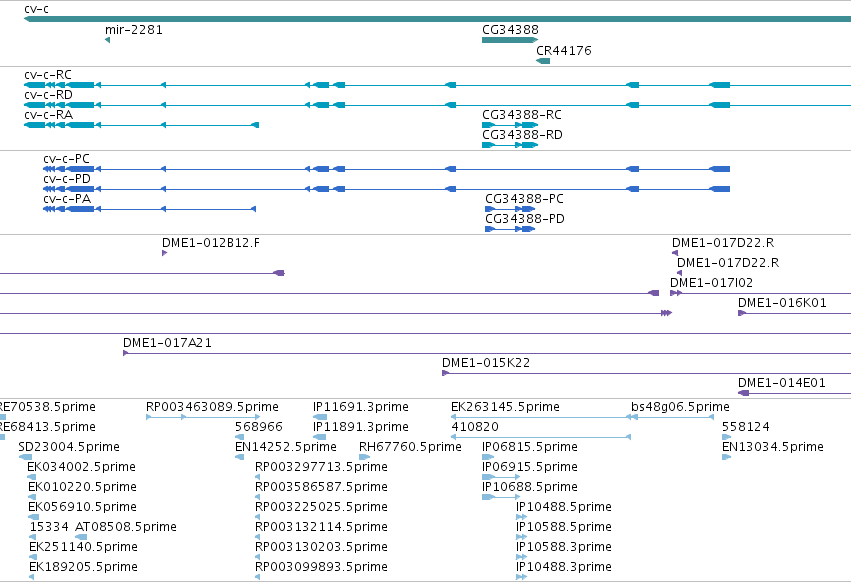The width and height of the screenshot is (851, 582).
Task: Click the DME1-014E01 clone label
Action: click(x=782, y=383)
